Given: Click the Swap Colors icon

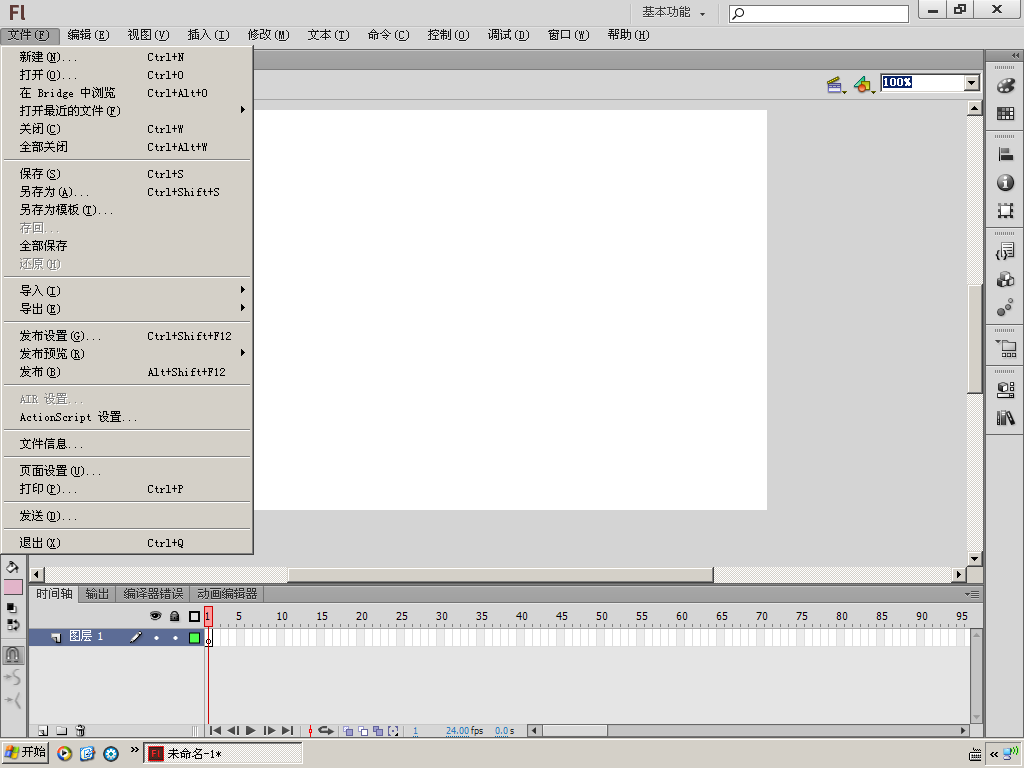Looking at the screenshot, I should point(13,625).
